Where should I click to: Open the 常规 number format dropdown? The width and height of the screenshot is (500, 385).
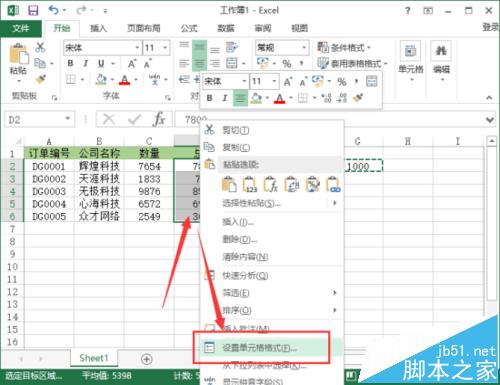[x=304, y=47]
